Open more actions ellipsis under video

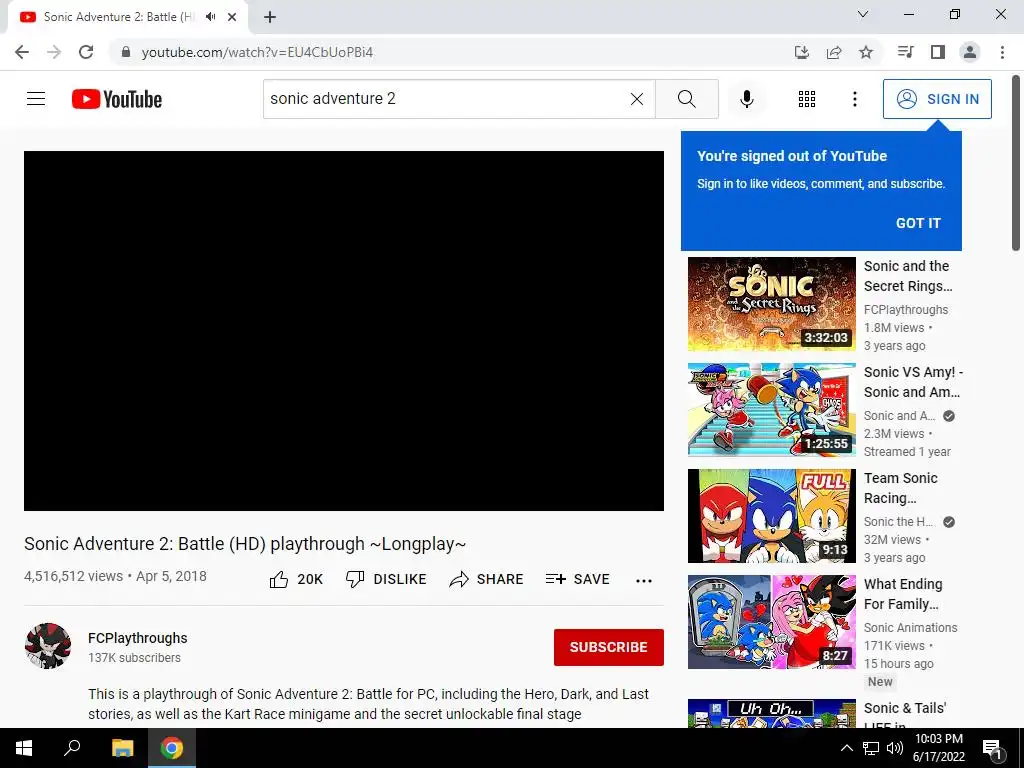[x=643, y=581]
